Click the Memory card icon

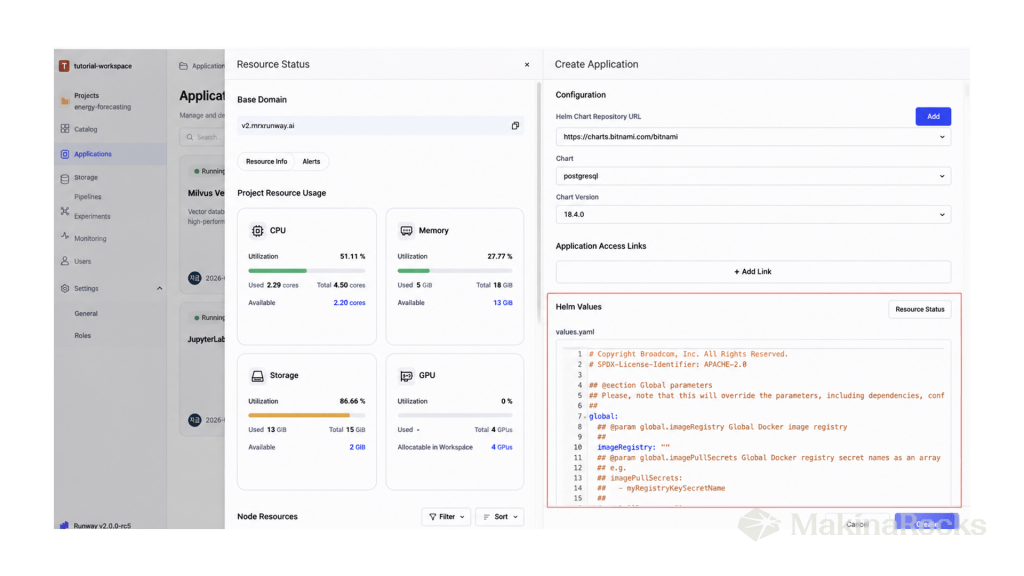pyautogui.click(x=406, y=231)
